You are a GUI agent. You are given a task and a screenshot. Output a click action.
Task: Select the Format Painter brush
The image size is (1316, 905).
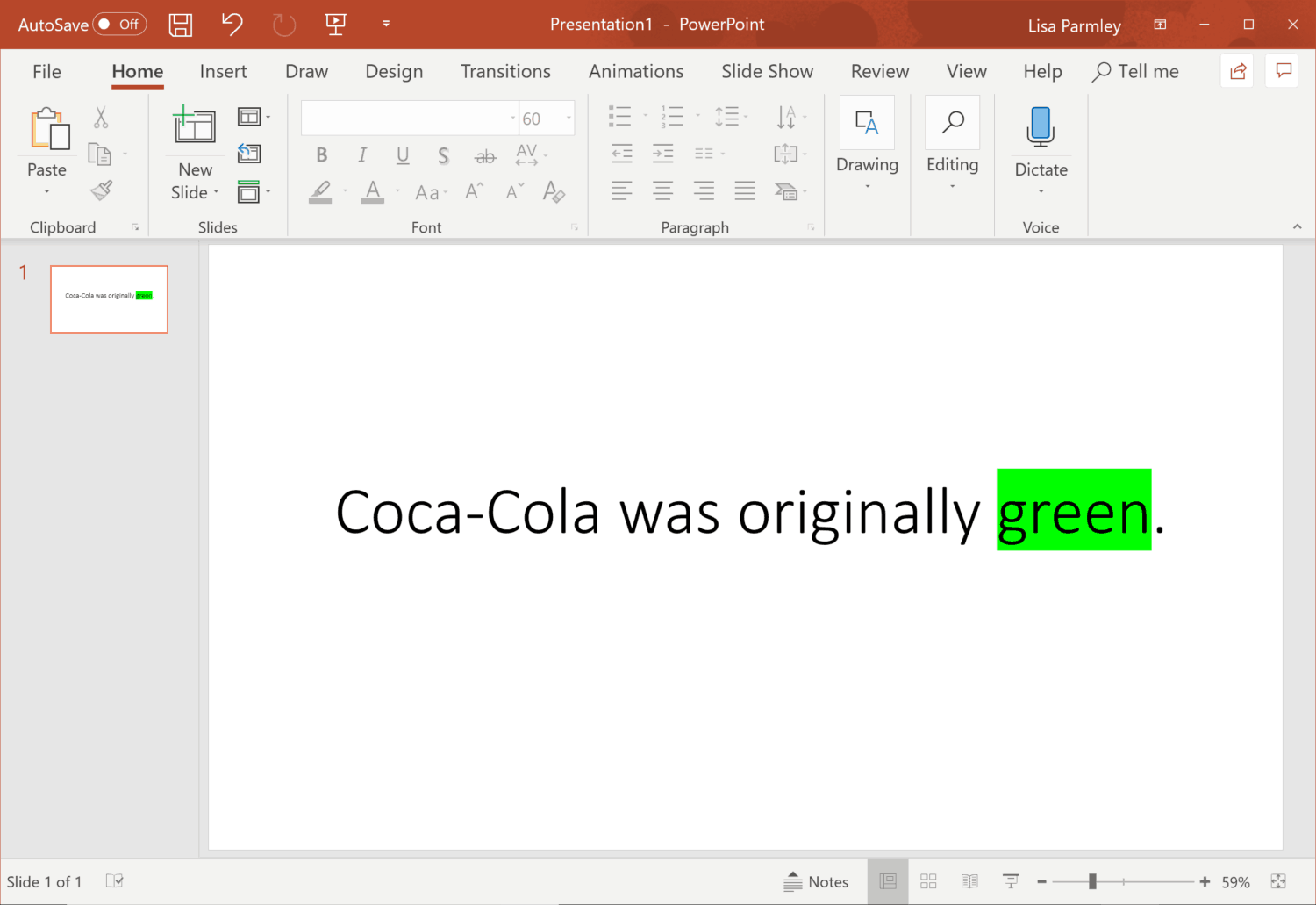click(102, 190)
